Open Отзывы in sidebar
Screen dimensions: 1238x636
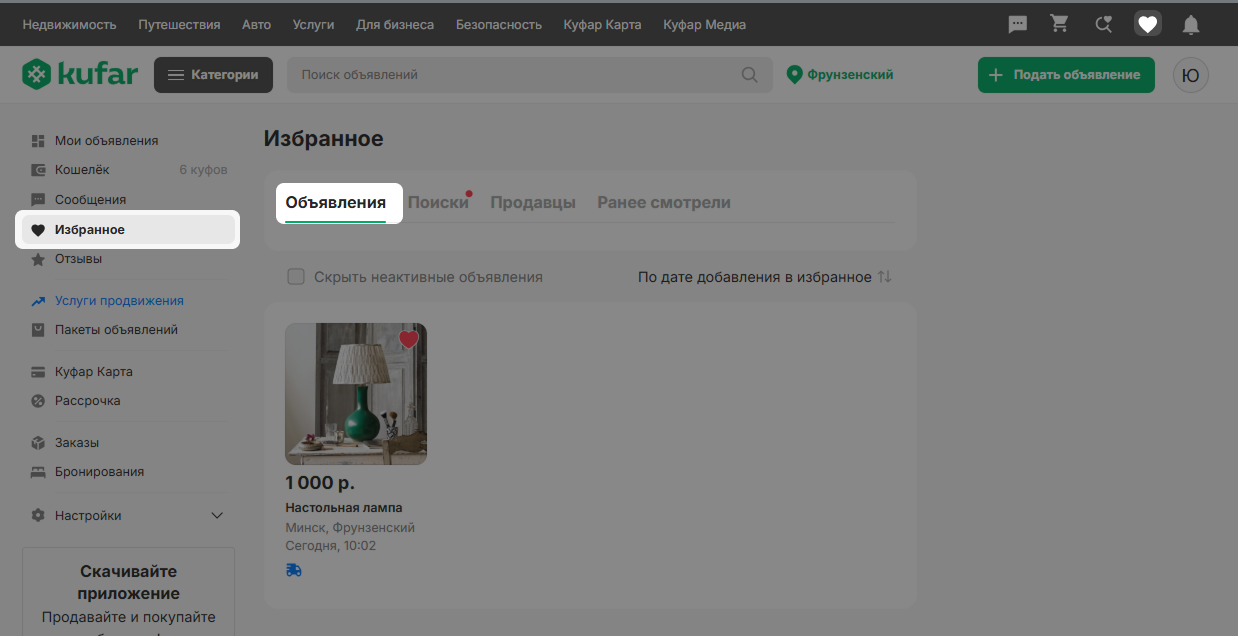pyautogui.click(x=78, y=259)
